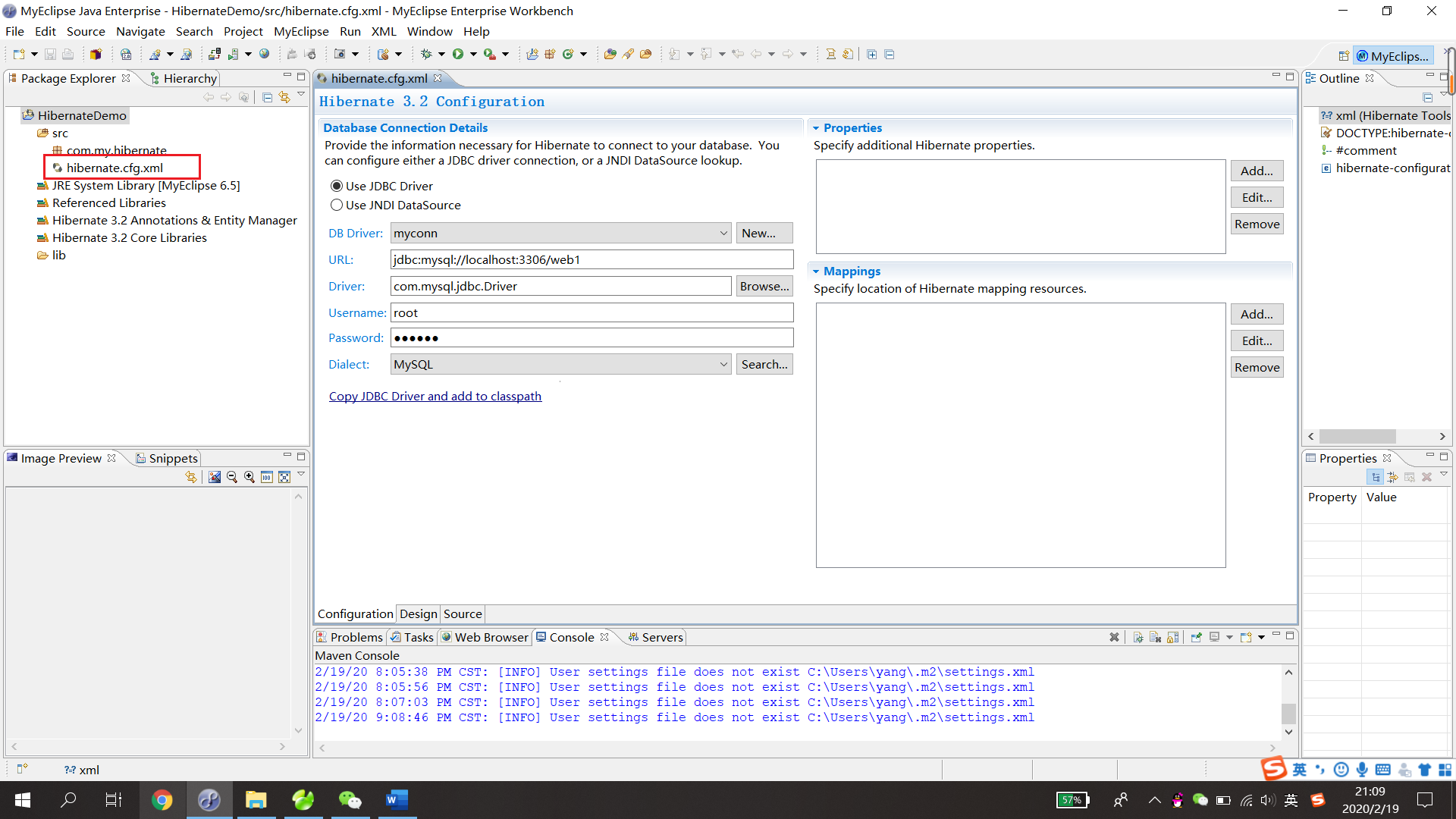Click the Browse... driver button

point(764,286)
